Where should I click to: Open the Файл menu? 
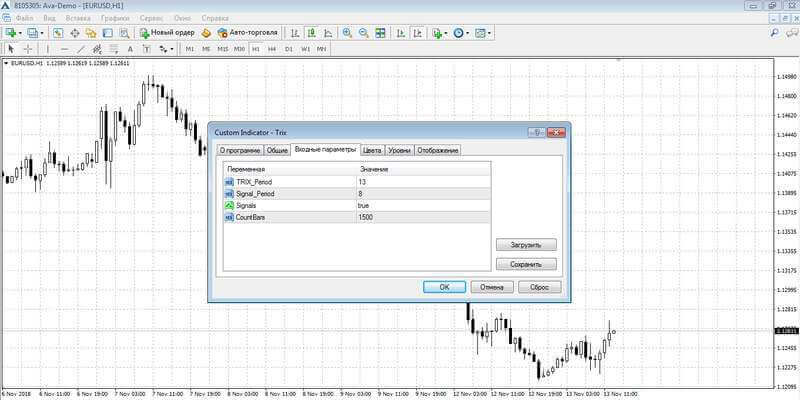(24, 18)
